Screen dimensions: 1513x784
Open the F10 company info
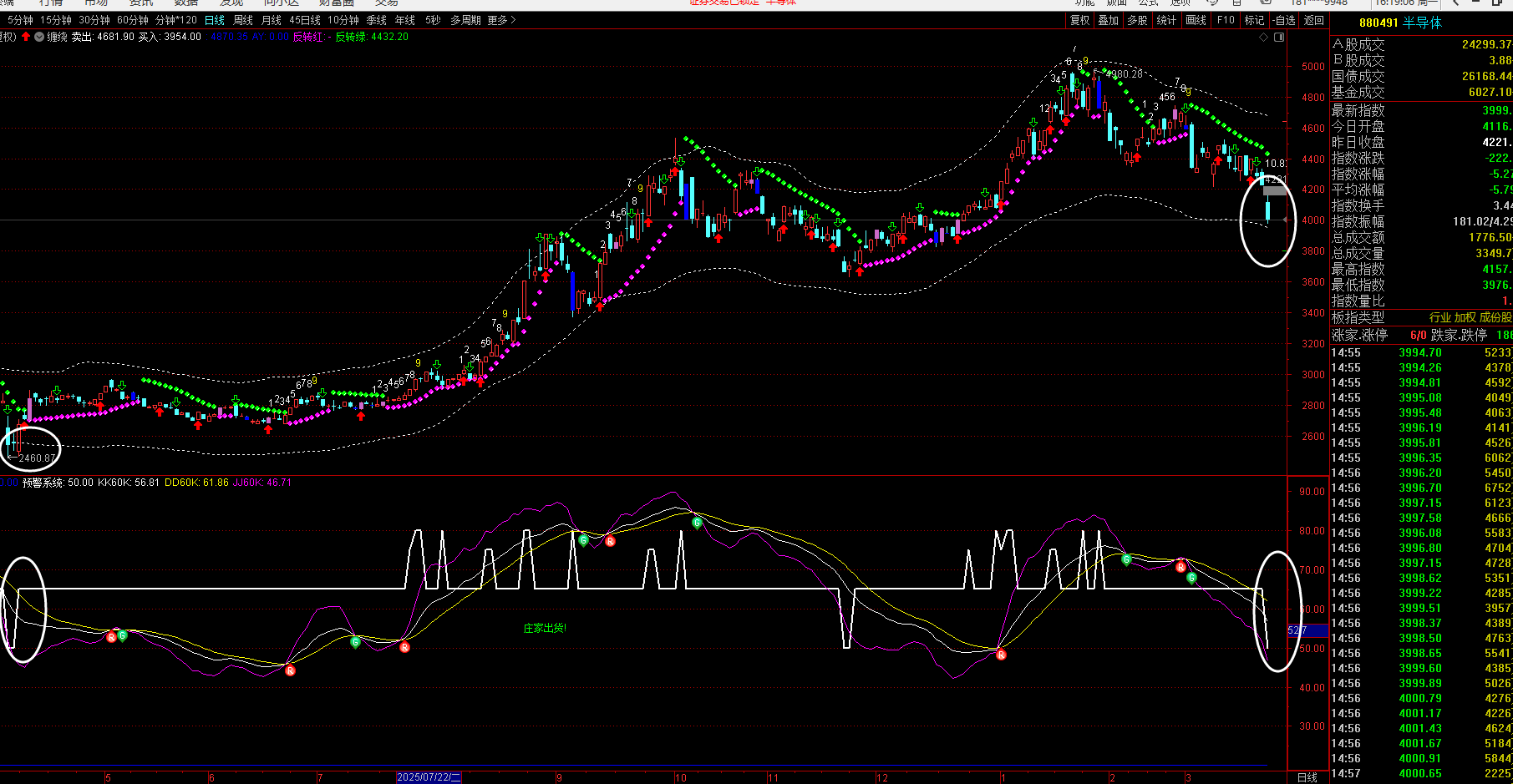(x=1226, y=20)
